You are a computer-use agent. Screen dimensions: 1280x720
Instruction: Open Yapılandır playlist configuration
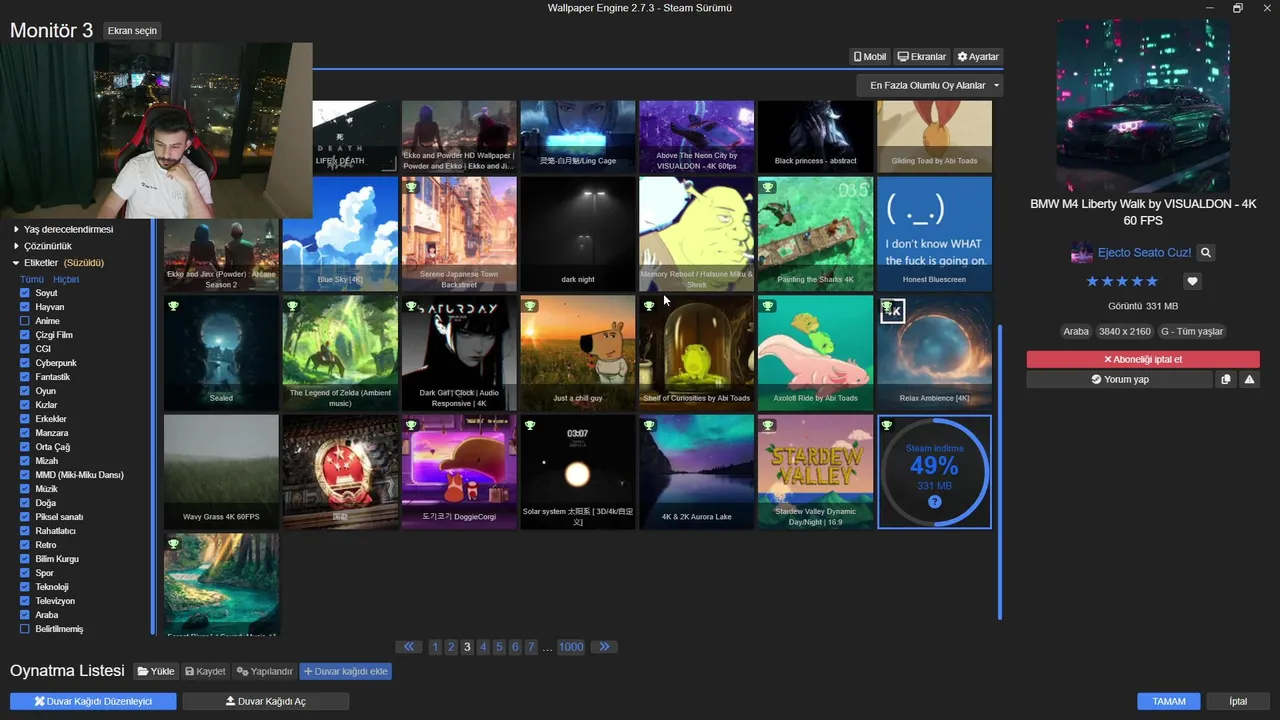click(264, 671)
